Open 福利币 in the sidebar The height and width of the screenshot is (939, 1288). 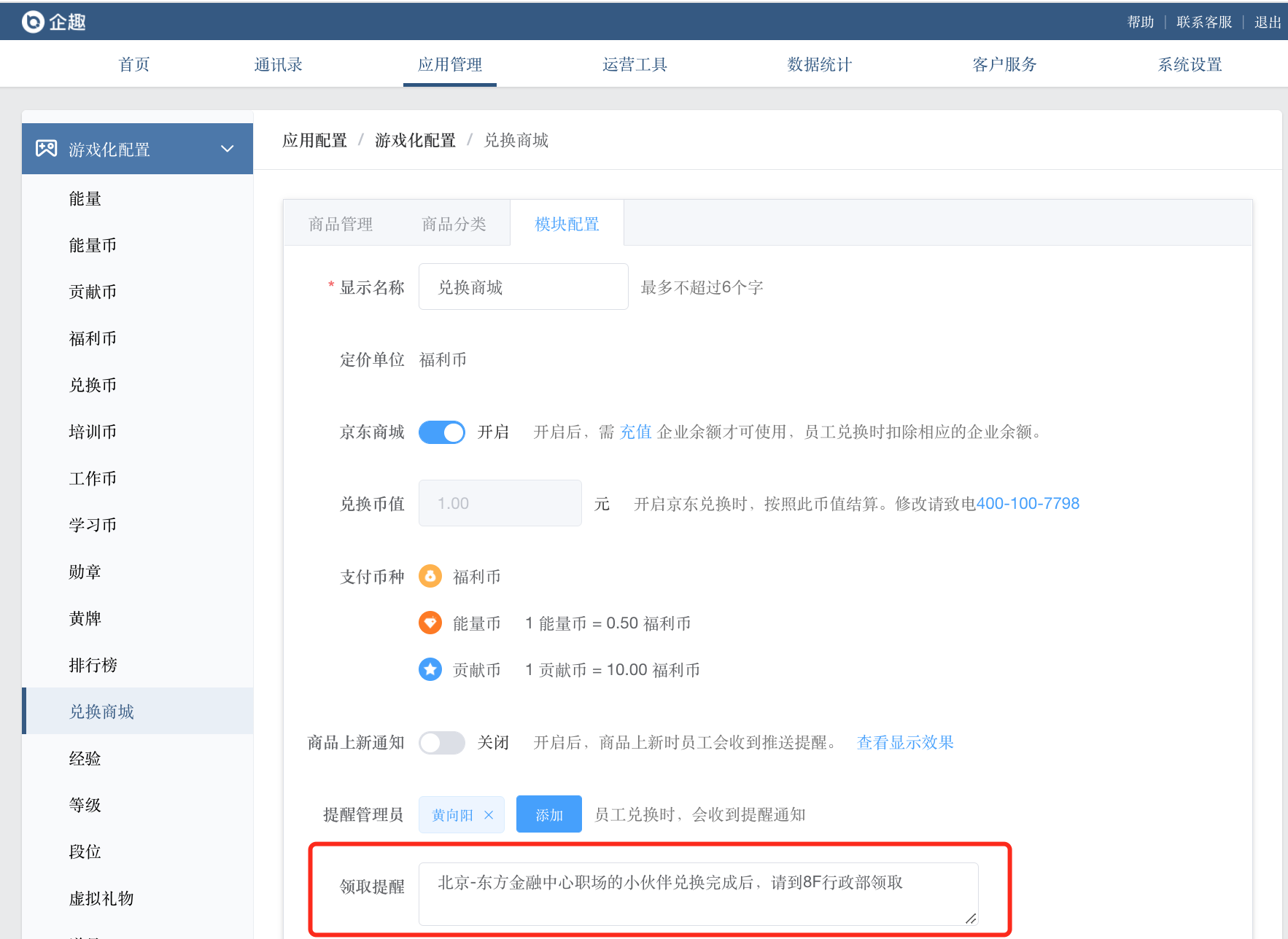point(93,338)
